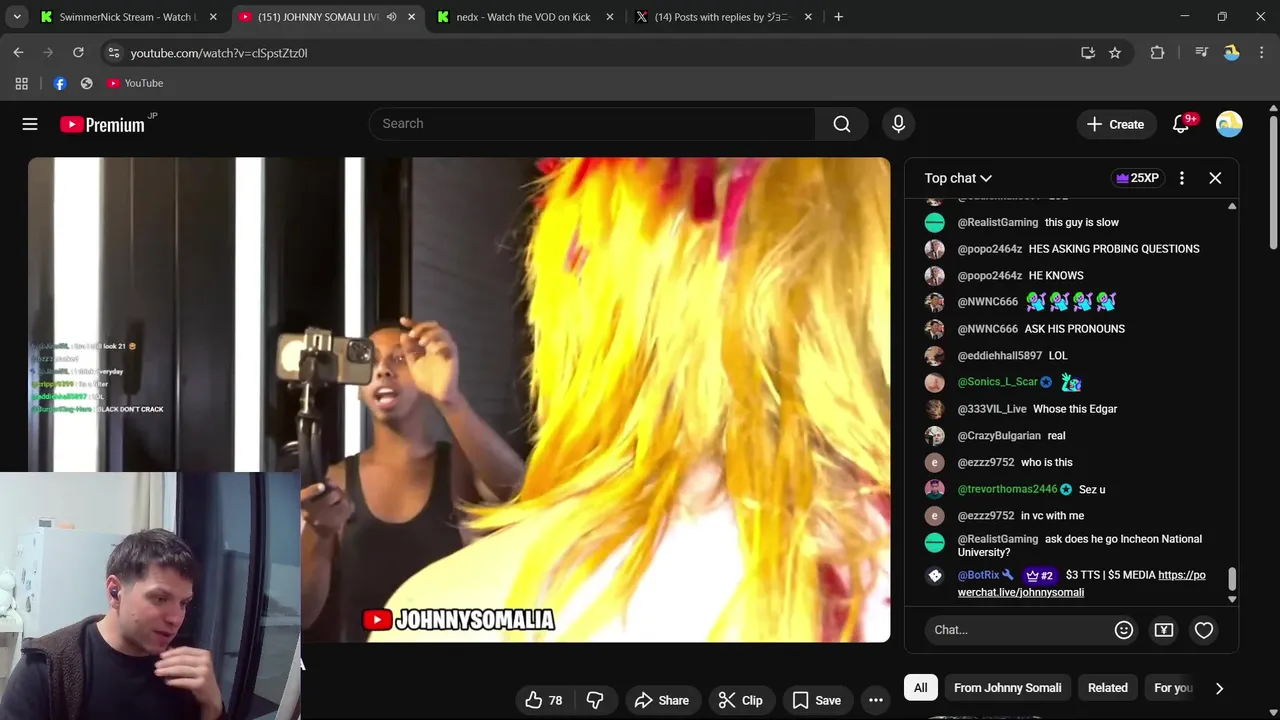Switch to nedx VOD on Kick tab

(524, 17)
